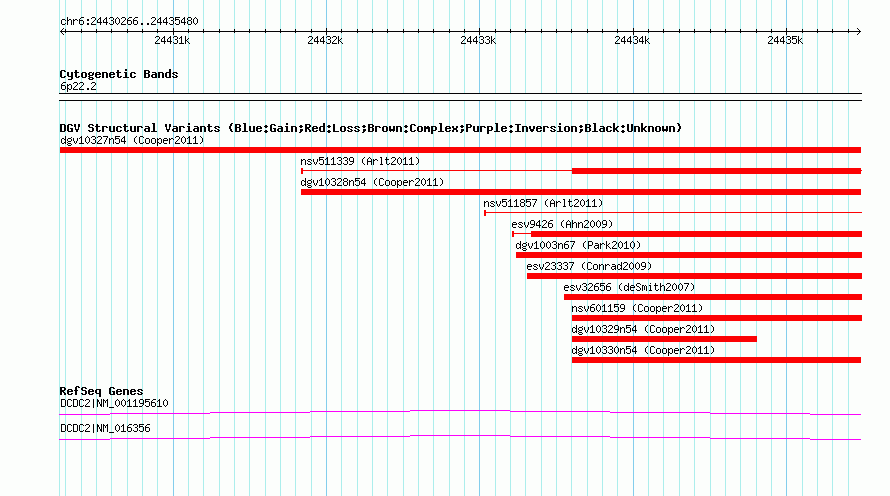Select the nsv511857 (Arlt2011) variant label
The width and height of the screenshot is (890, 496).
(x=543, y=204)
